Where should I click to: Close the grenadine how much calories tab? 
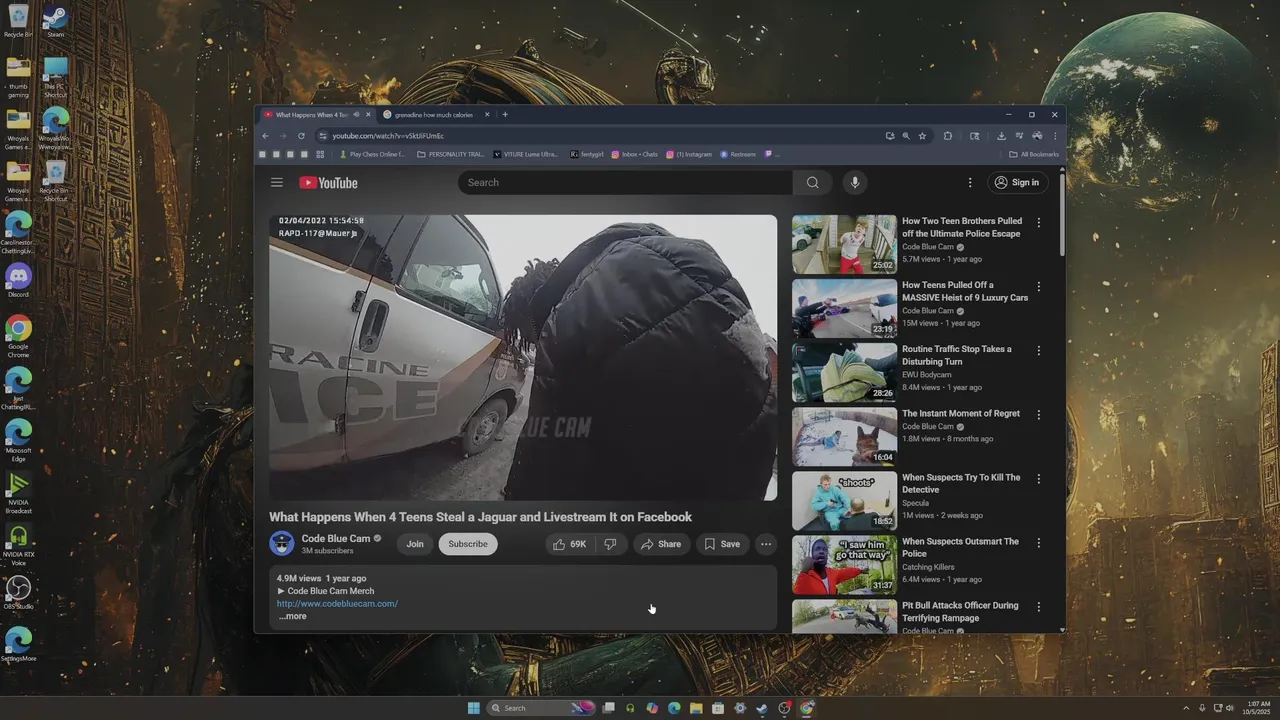(487, 115)
